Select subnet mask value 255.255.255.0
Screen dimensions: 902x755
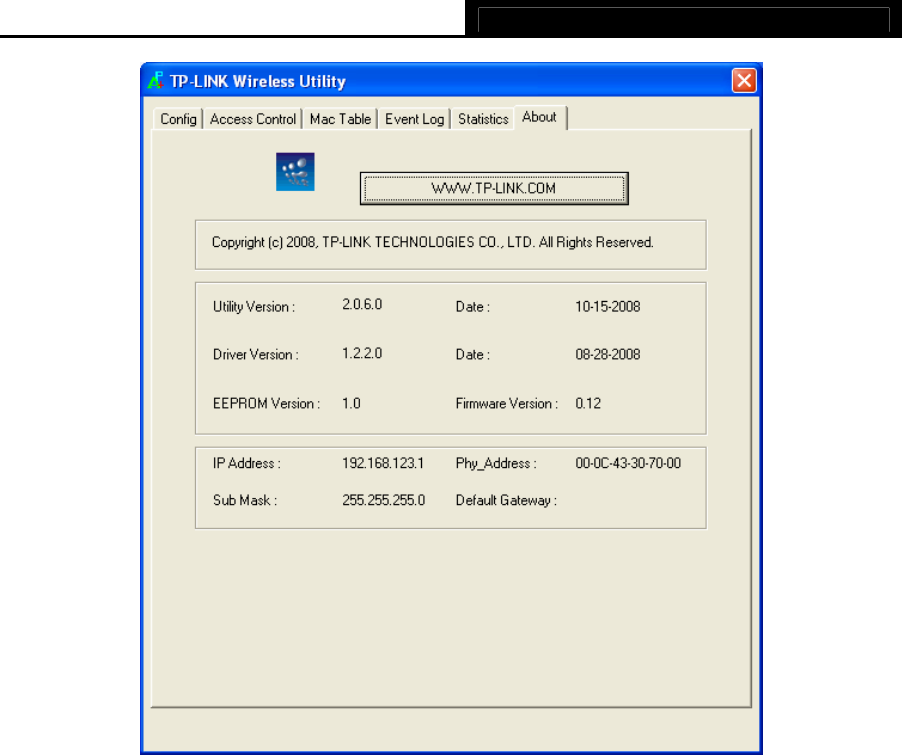click(384, 500)
